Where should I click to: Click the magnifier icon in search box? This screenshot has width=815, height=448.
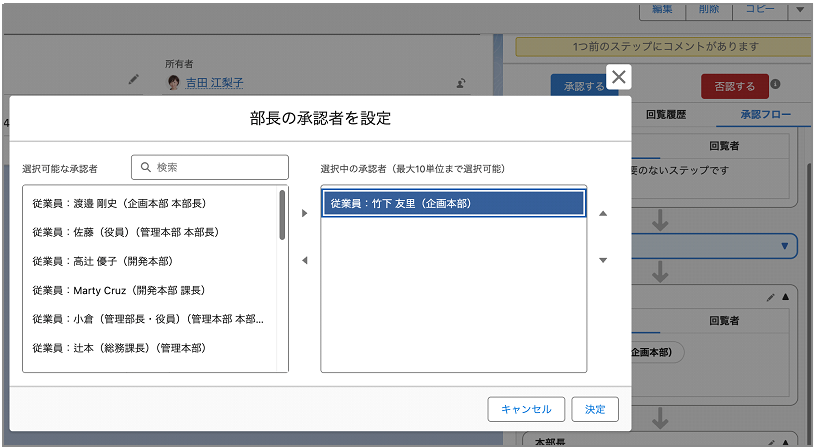click(x=146, y=167)
